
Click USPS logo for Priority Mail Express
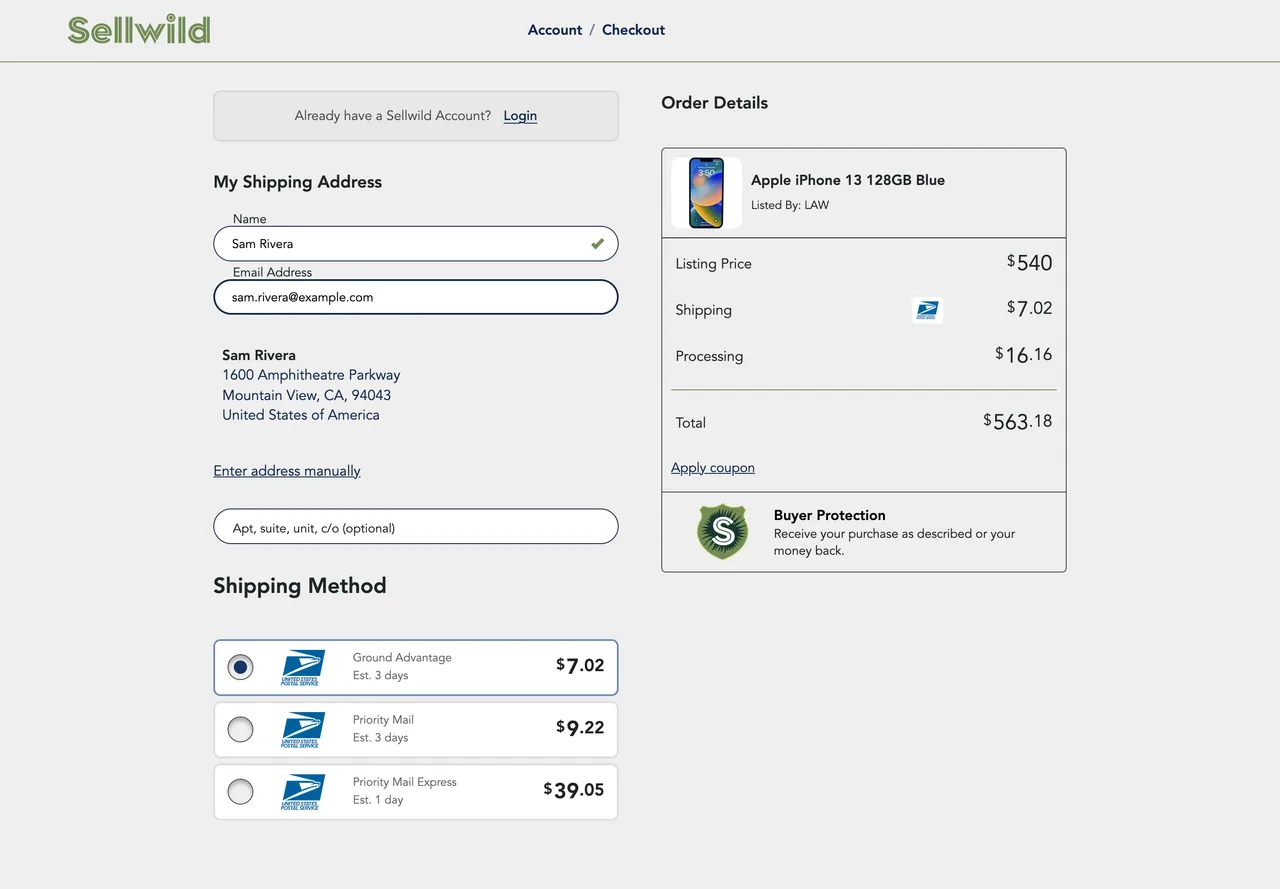click(x=303, y=792)
